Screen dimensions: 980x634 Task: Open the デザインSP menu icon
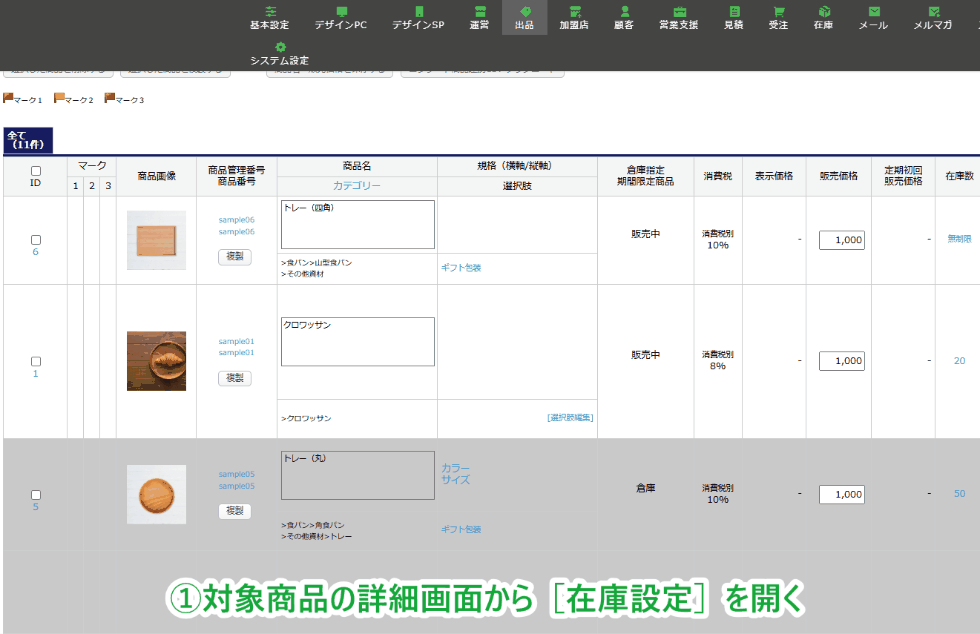pyautogui.click(x=418, y=12)
